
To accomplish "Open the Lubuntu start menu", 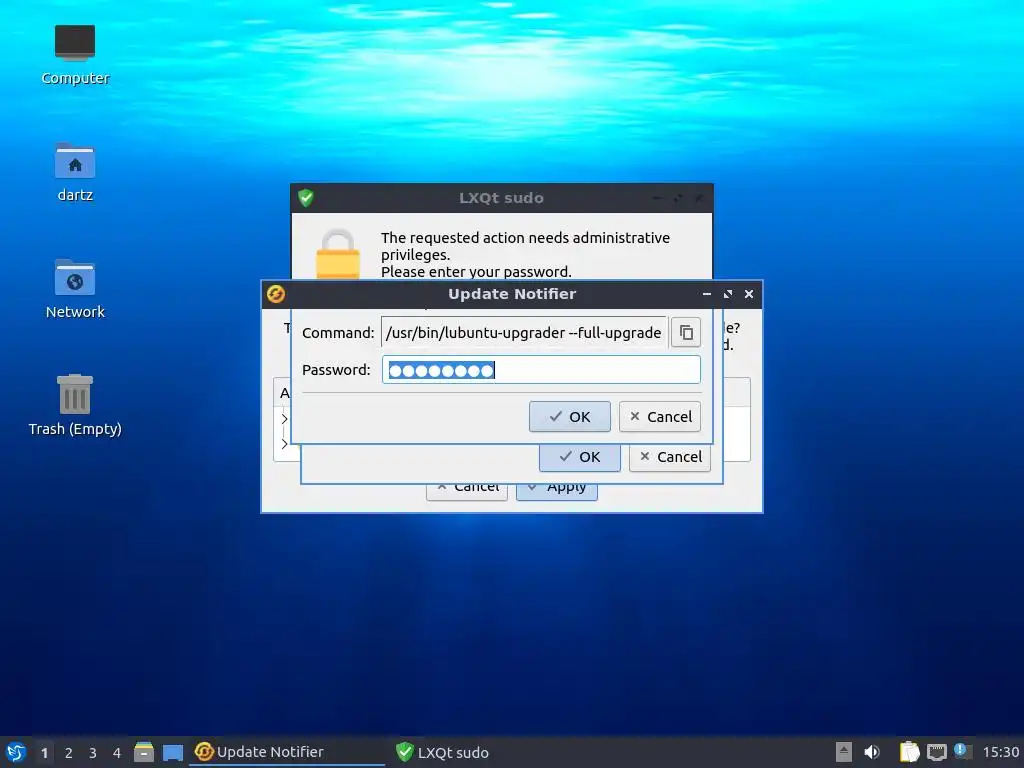I will tap(16, 752).
